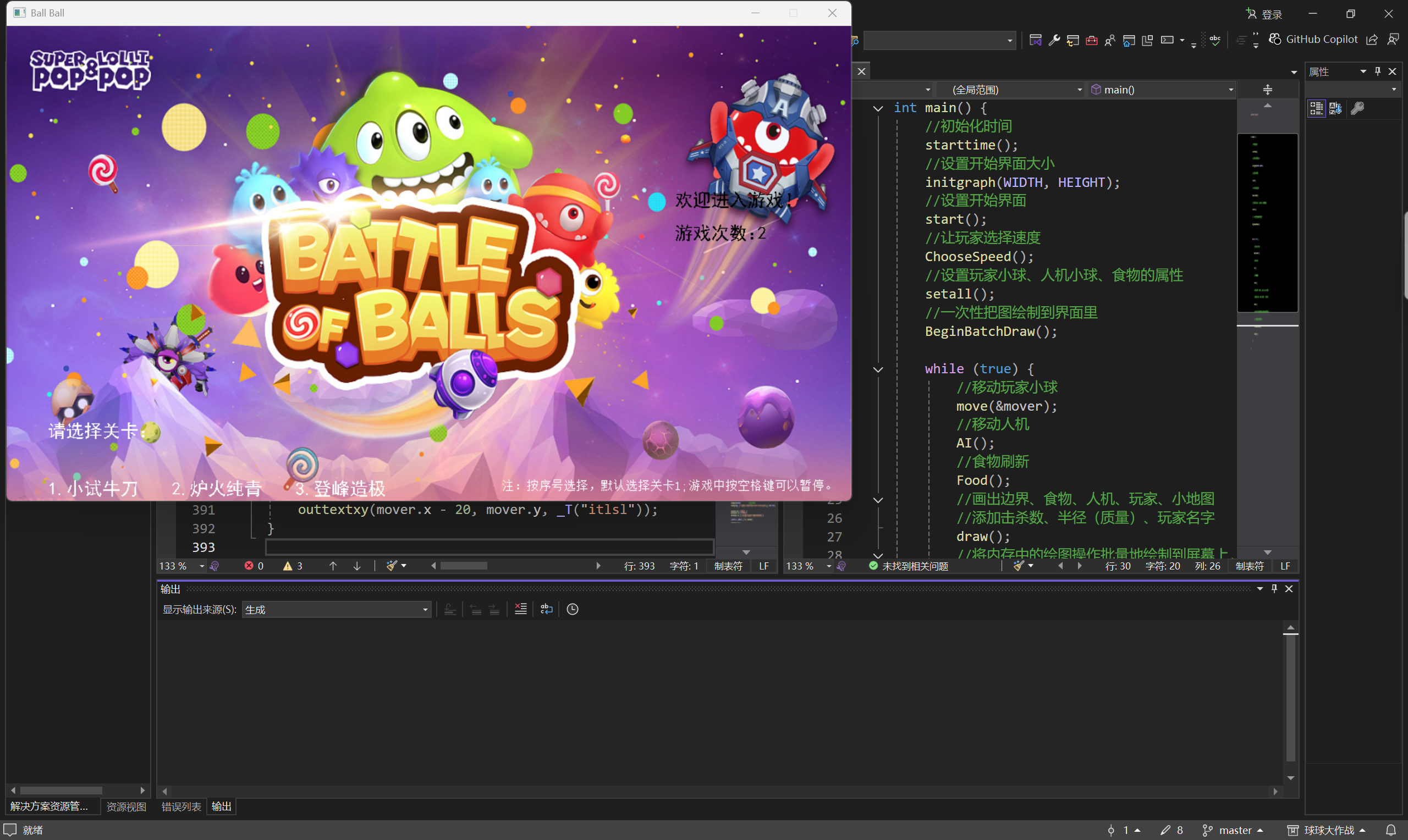
Task: Toggle word wrap in Output panel
Action: click(546, 609)
